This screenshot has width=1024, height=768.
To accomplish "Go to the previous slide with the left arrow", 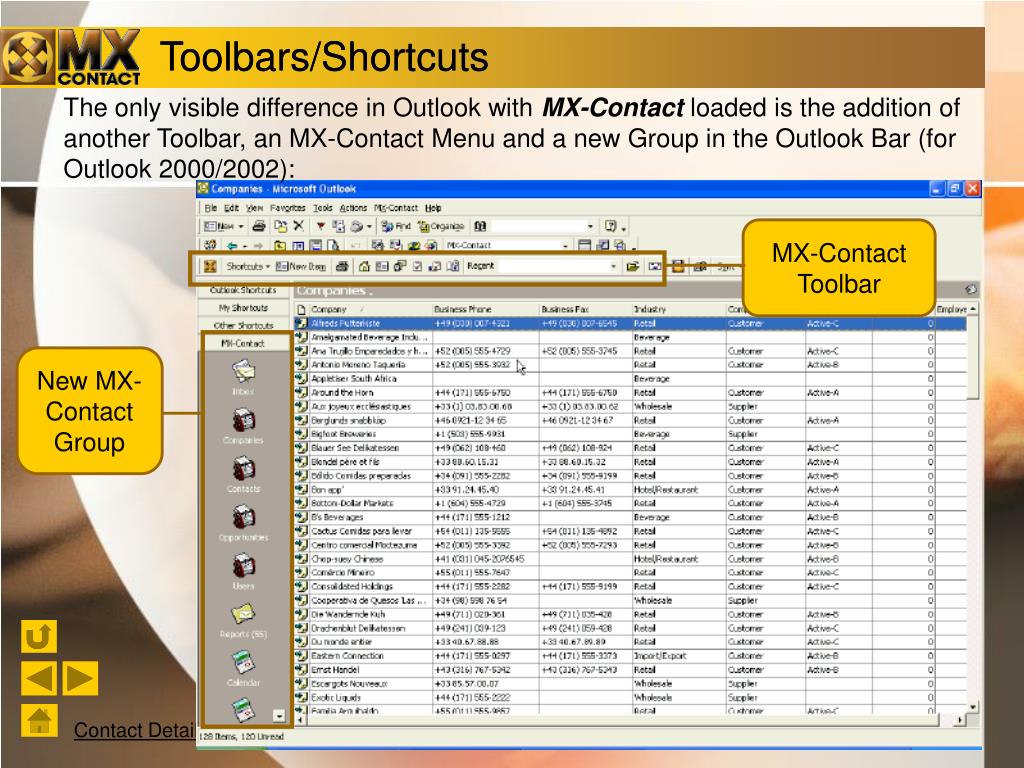I will point(39,678).
